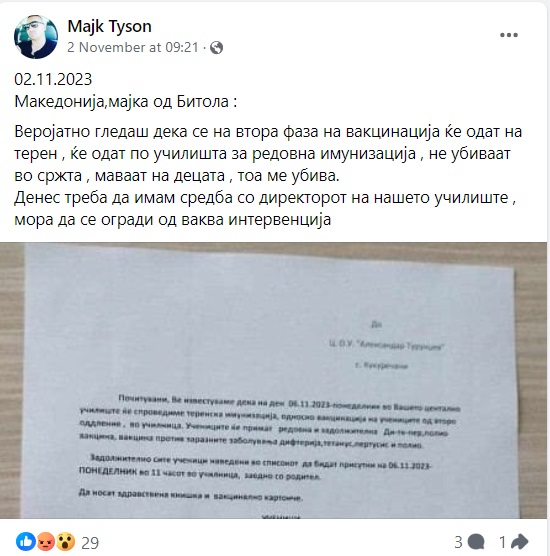Click the angry face reaction icon
Viewport: 550px width, 556px height.
pos(46,541)
